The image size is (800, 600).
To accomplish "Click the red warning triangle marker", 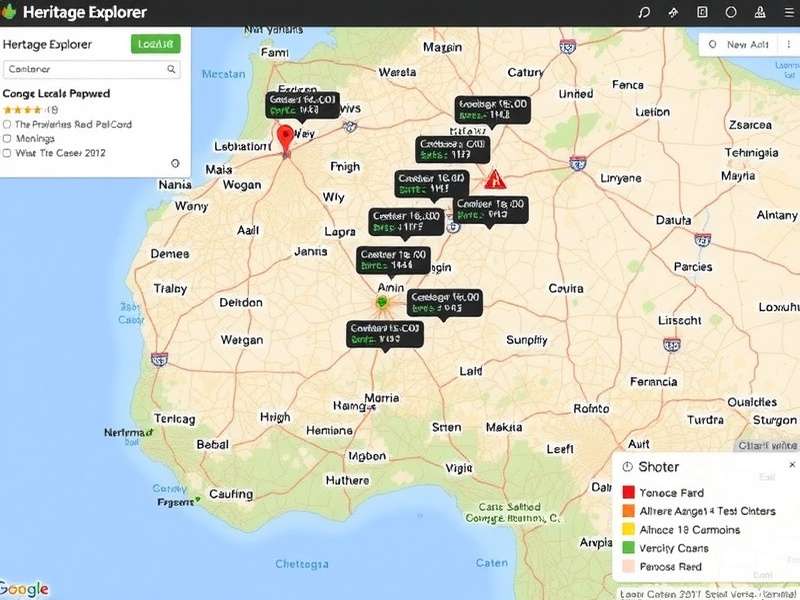I will click(x=494, y=180).
